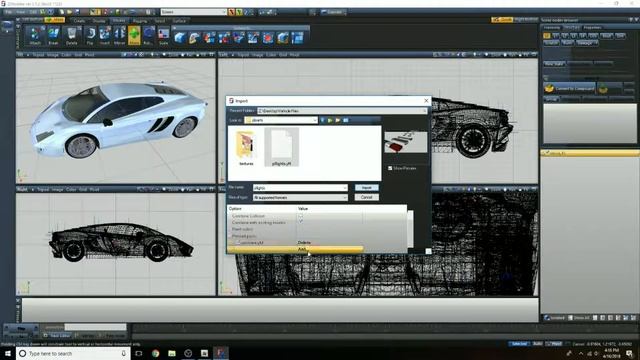Close the Import dialog
Image resolution: width=640 pixels, height=360 pixels.
426,100
